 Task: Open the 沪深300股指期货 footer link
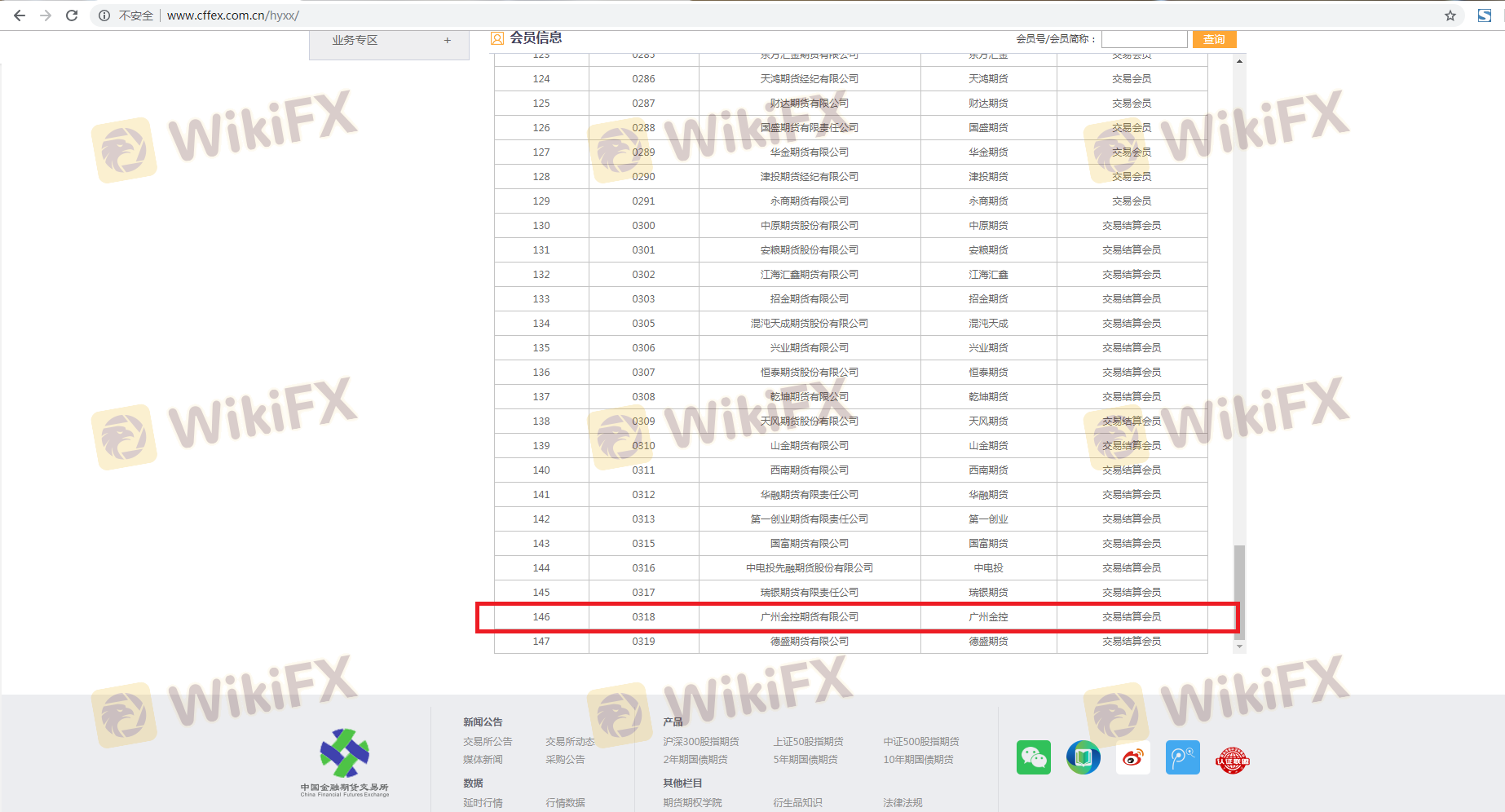700,741
